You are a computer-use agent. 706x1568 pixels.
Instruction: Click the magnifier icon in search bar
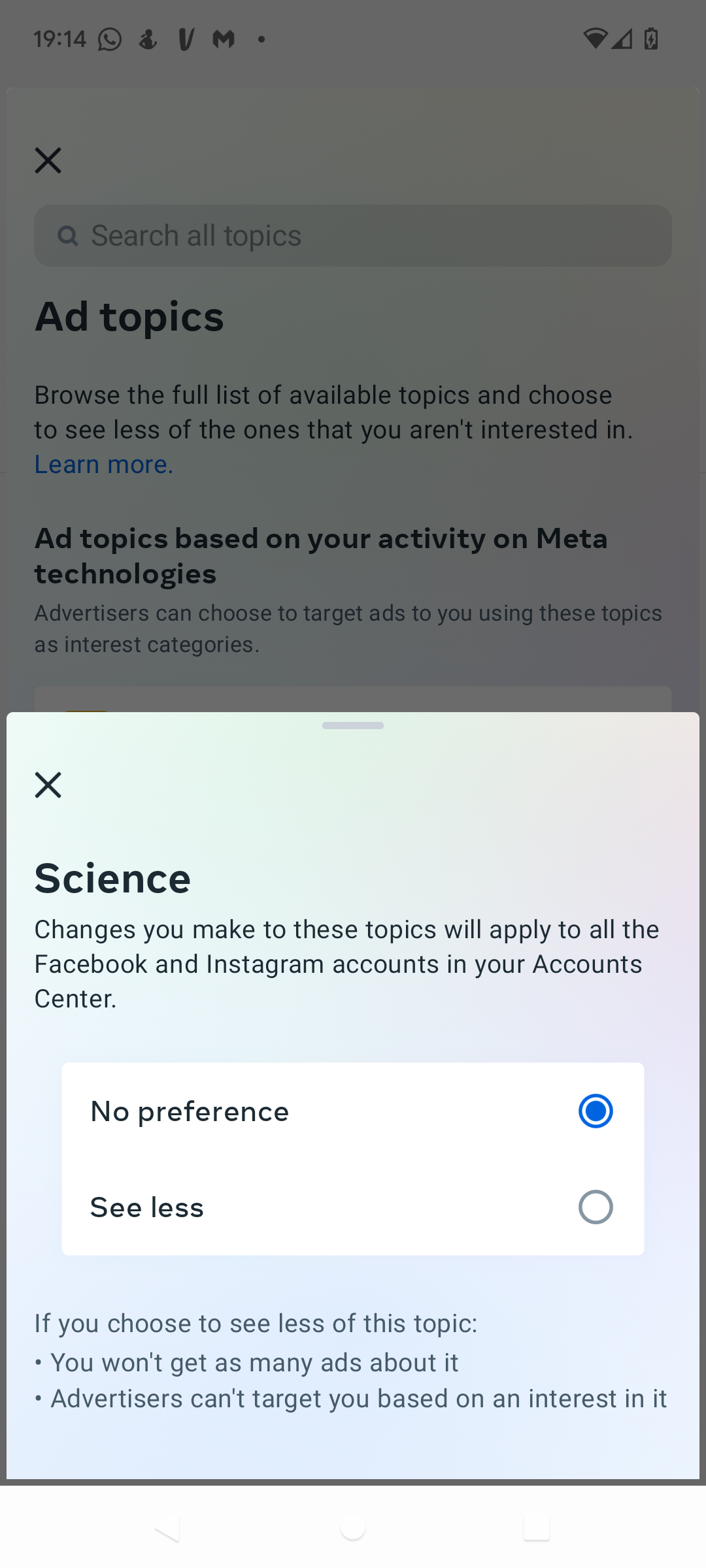(x=67, y=236)
